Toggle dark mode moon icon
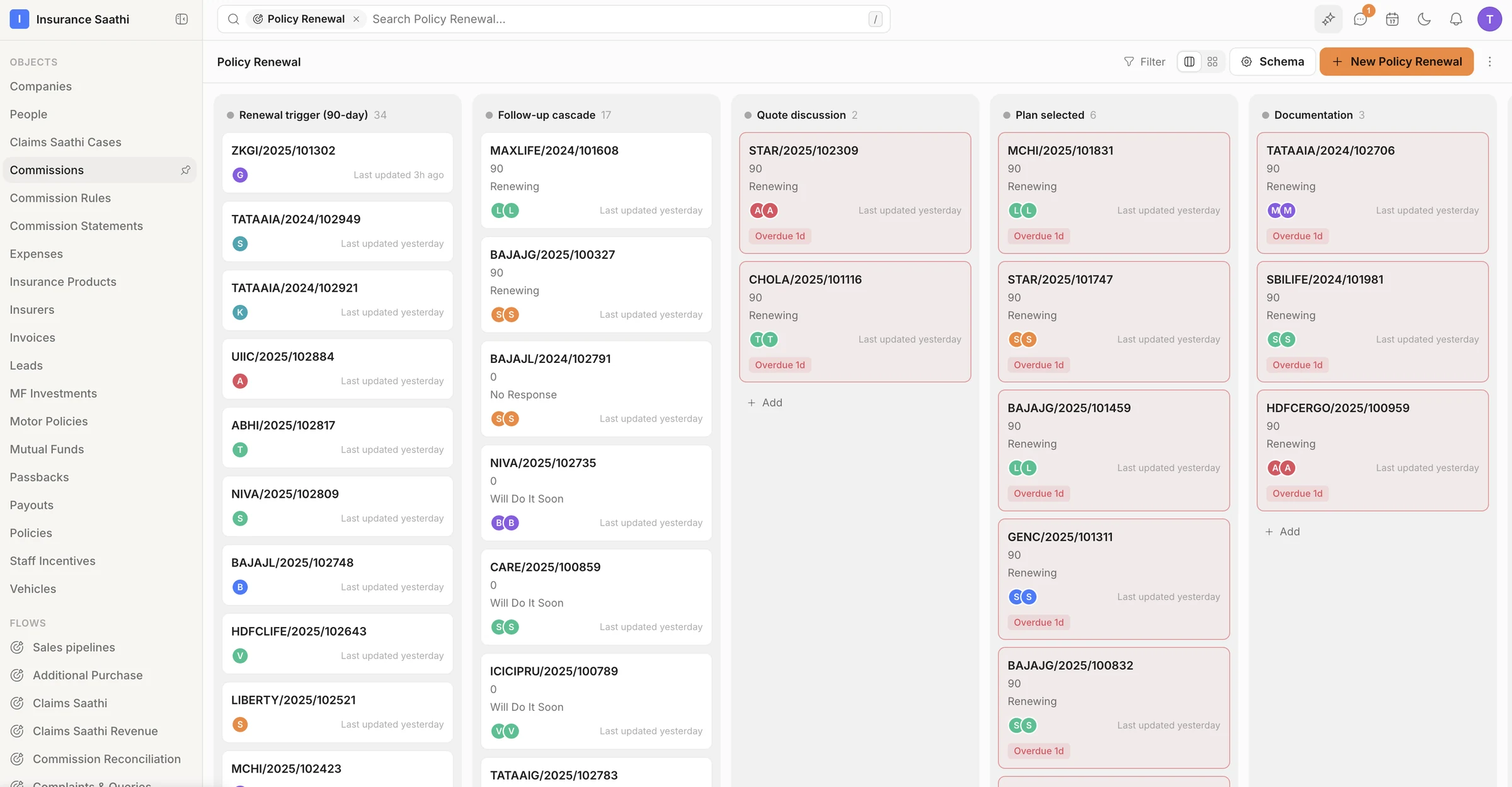1512x787 pixels. click(1424, 19)
